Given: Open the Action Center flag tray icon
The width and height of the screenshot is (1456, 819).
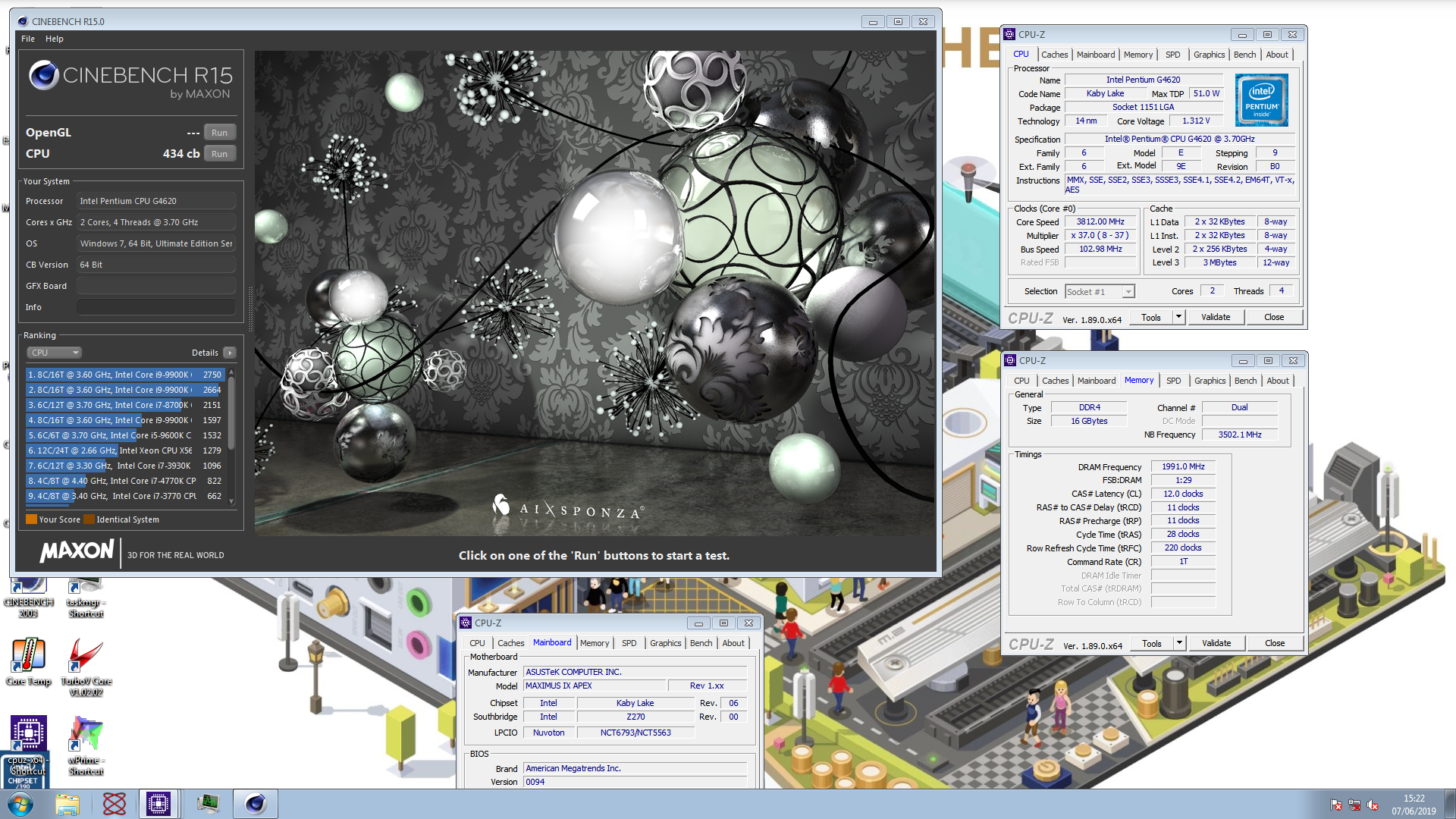Looking at the screenshot, I should 1336,805.
